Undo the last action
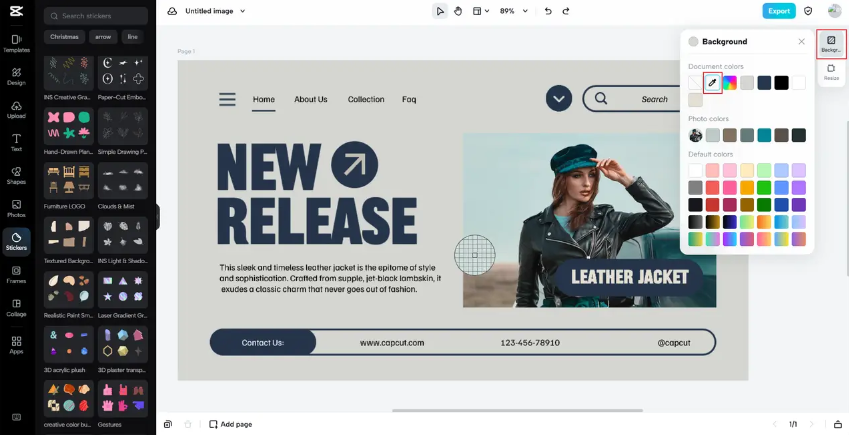Image resolution: width=849 pixels, height=435 pixels. (x=548, y=11)
